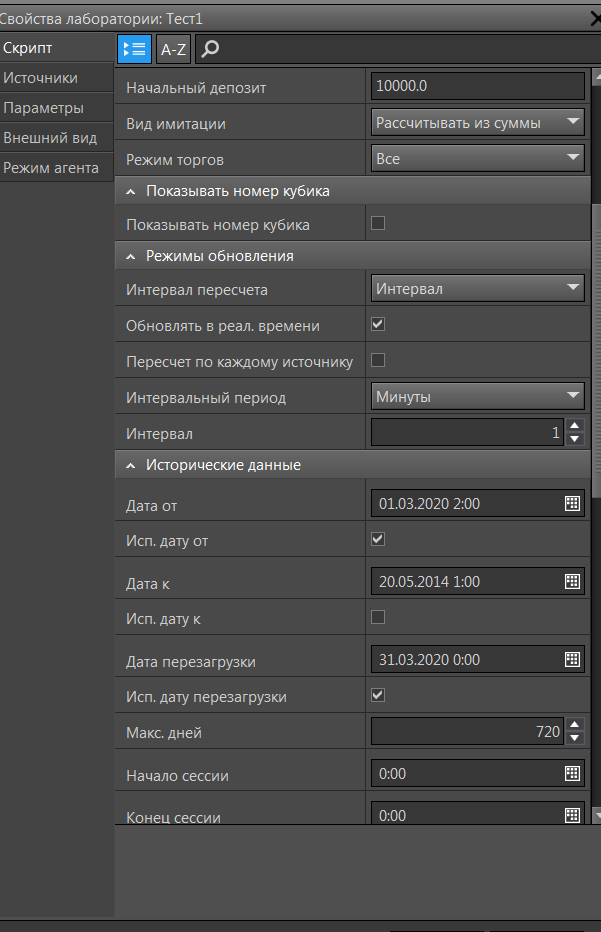Click the Начальный депозит input field
Viewport: 601px width, 932px height.
(477, 87)
